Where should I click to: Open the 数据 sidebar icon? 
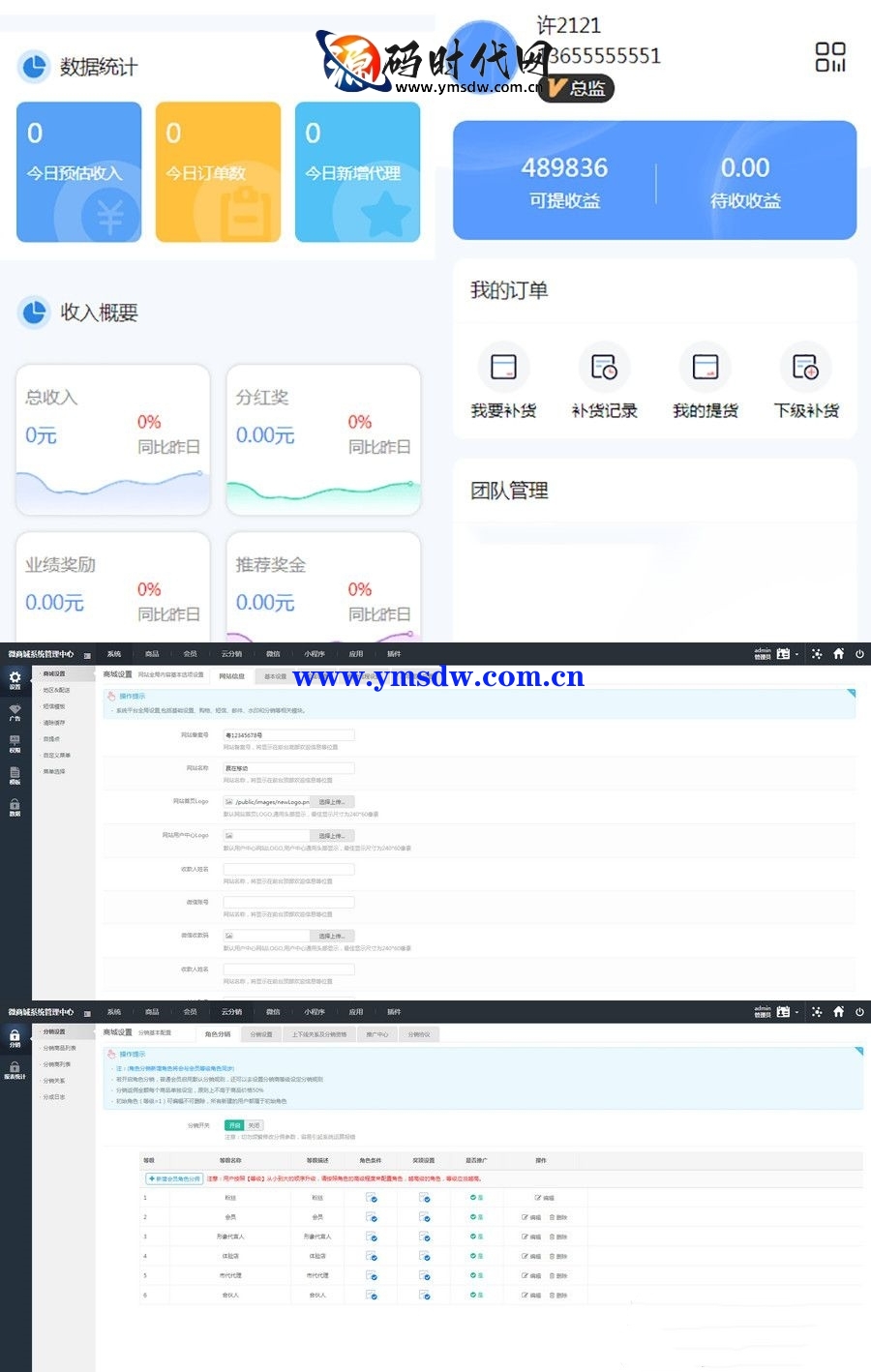(15, 807)
